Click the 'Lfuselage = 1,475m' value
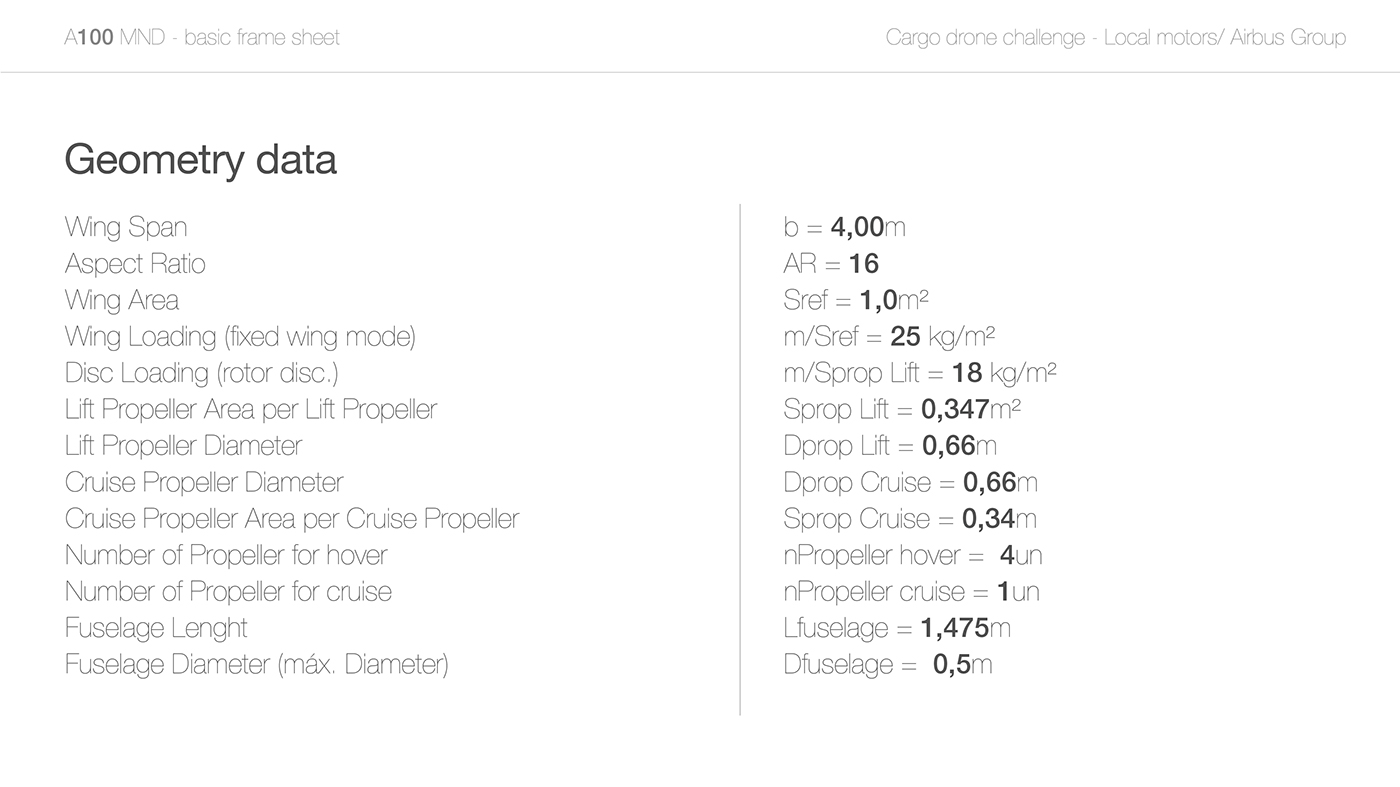 pos(897,628)
